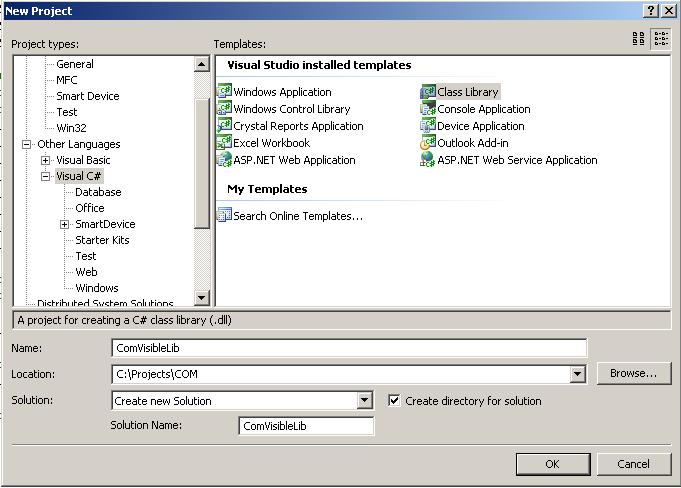Click the Browse... button

tap(634, 373)
